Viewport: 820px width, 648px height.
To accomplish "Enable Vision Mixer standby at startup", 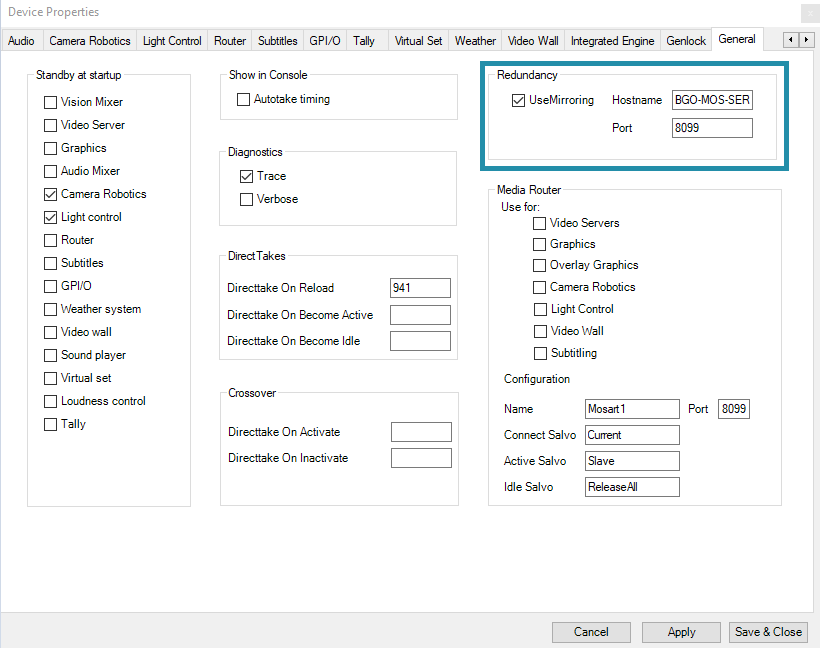I will (x=51, y=102).
